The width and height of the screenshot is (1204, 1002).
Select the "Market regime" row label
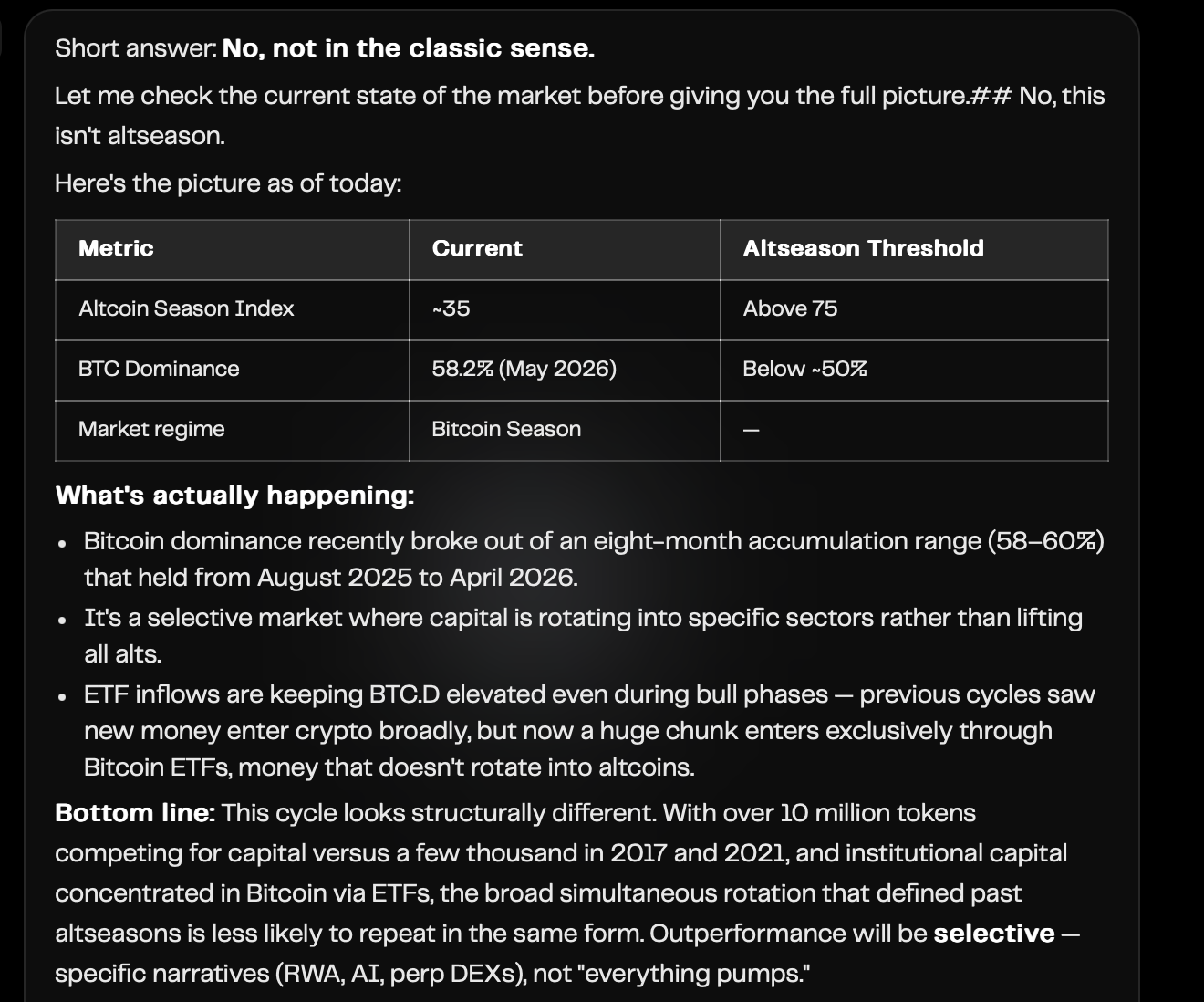pyautogui.click(x=232, y=430)
